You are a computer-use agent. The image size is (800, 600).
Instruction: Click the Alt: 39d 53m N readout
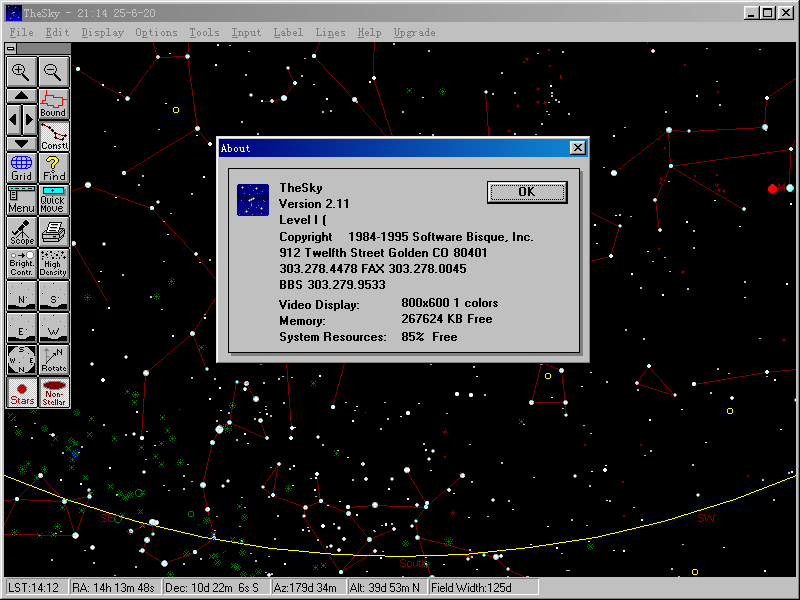click(388, 588)
